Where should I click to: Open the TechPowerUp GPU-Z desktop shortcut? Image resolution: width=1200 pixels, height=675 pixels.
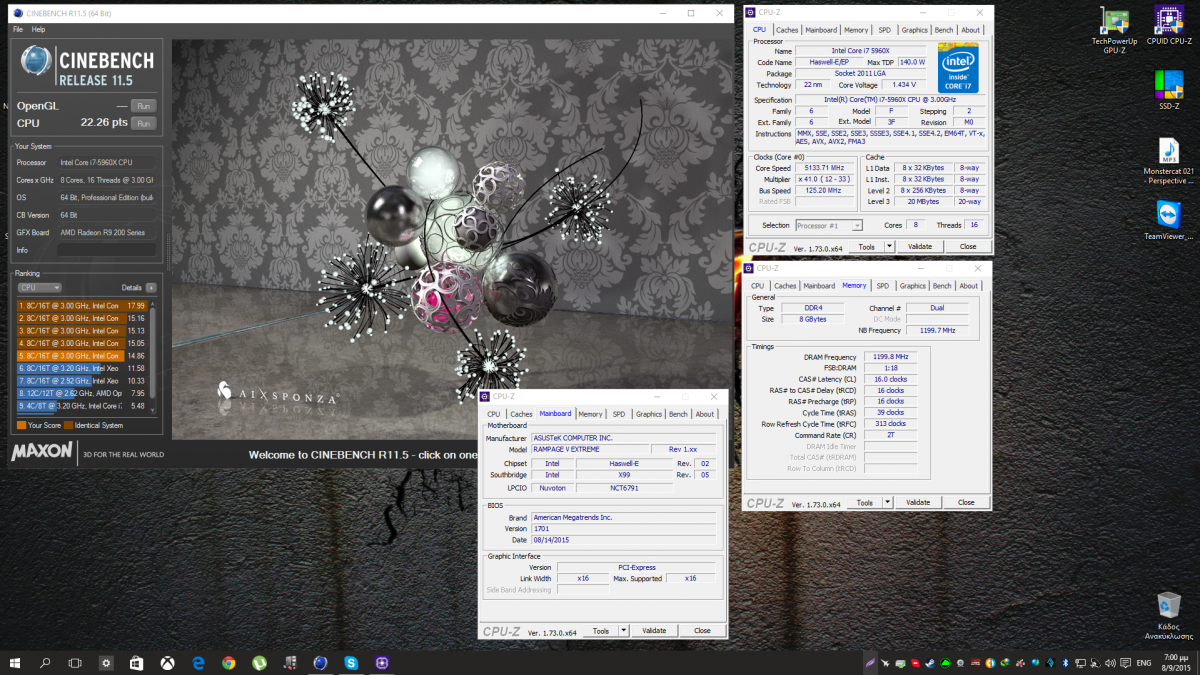1114,28
